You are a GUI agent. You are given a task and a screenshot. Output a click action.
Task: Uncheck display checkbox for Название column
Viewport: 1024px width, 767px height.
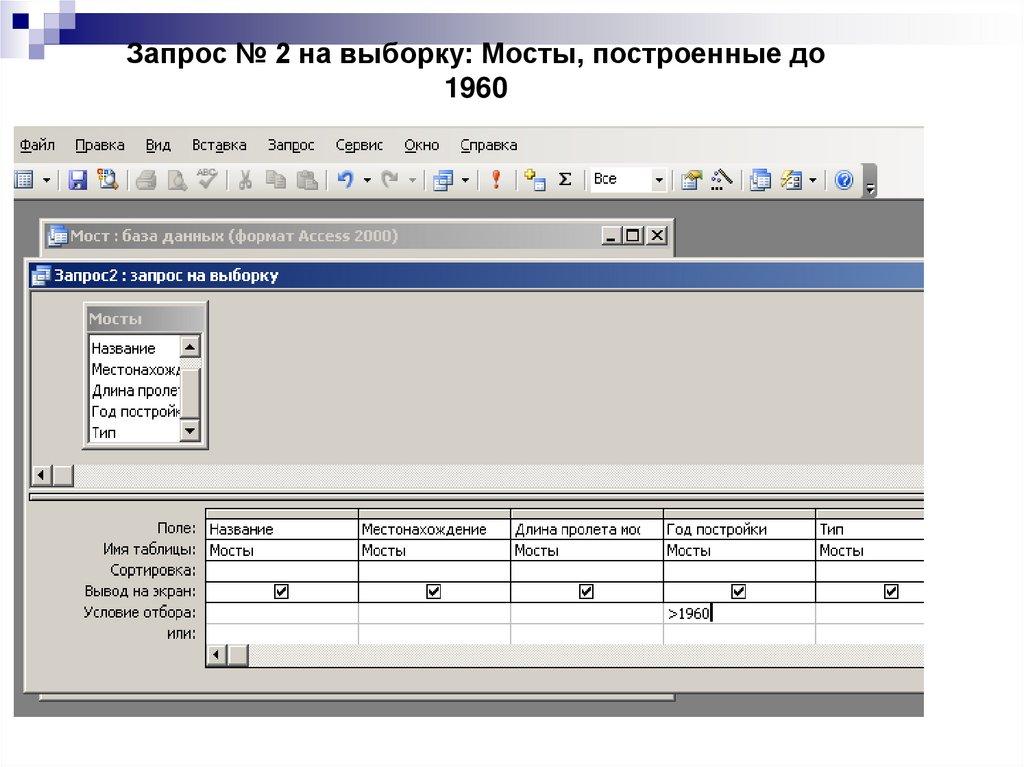[x=281, y=592]
